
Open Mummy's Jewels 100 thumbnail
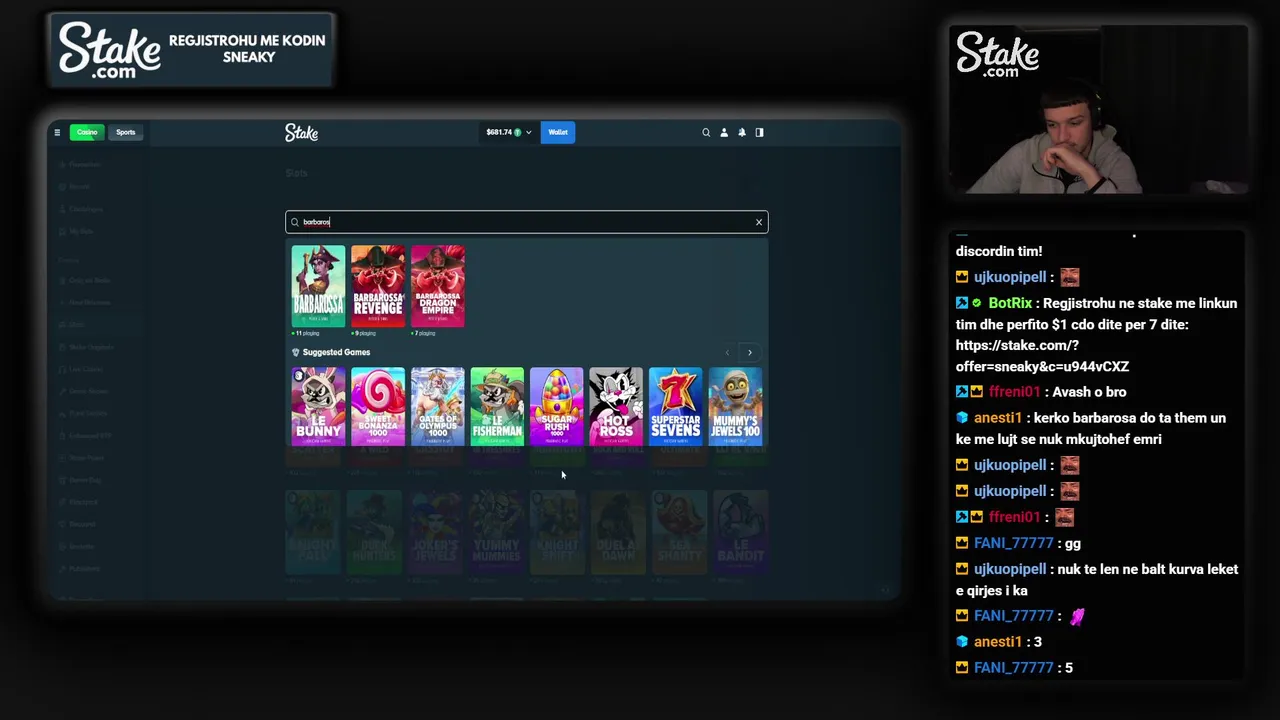735,406
